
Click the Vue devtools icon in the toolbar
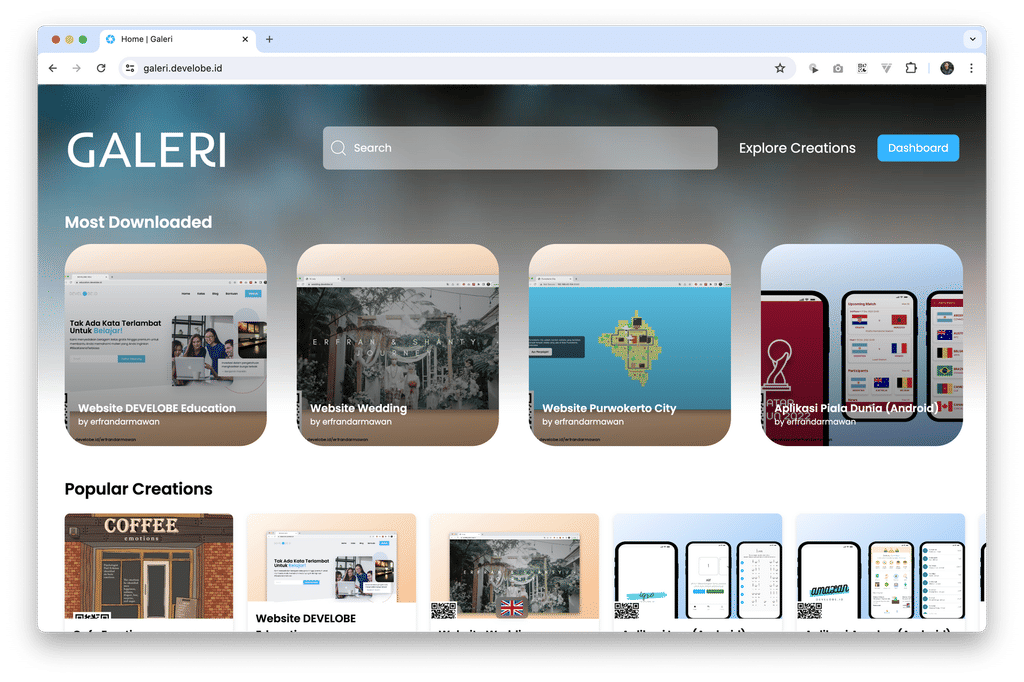click(x=886, y=68)
